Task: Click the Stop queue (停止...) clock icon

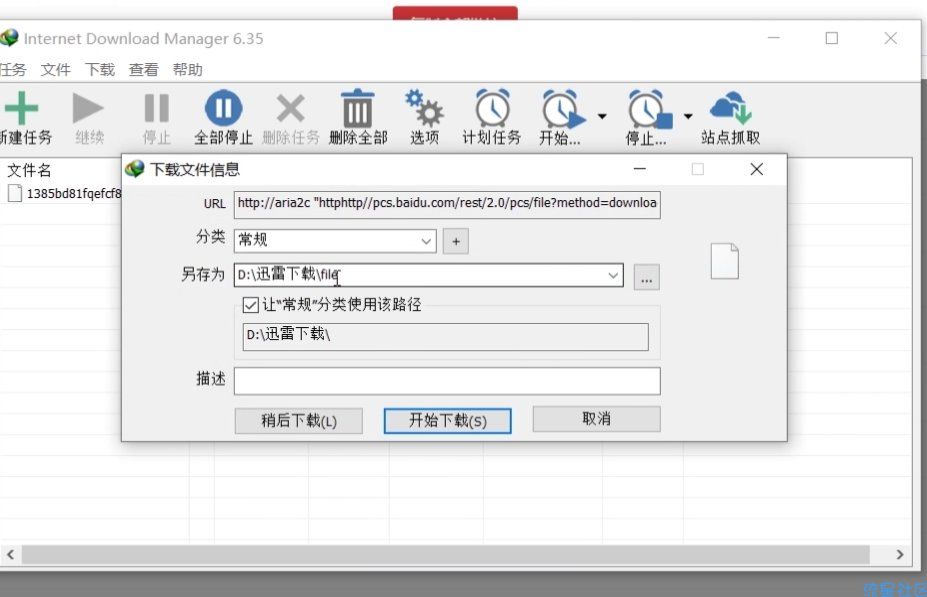Action: tap(650, 108)
